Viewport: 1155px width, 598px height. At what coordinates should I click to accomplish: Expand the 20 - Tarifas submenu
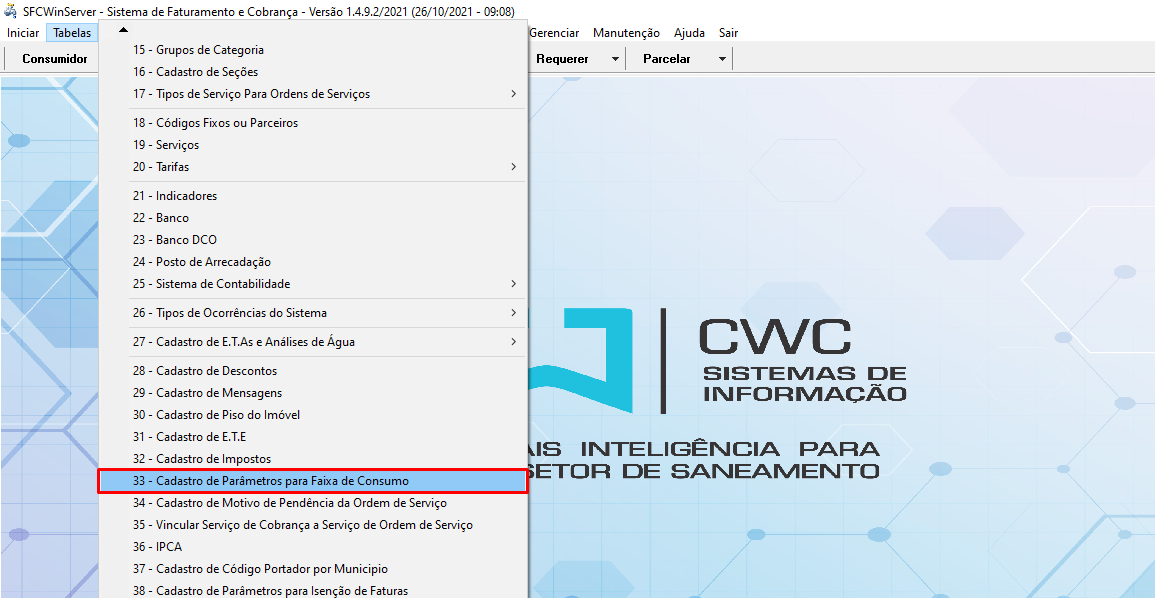513,167
